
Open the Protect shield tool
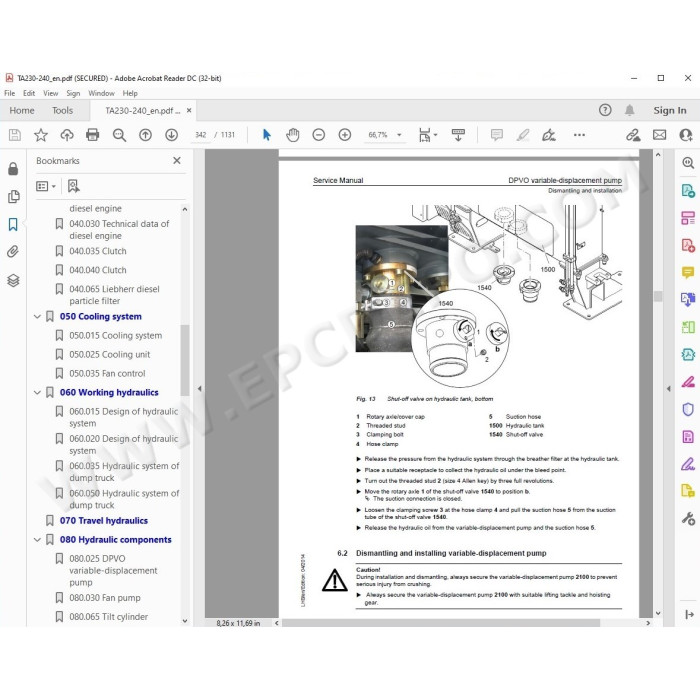(688, 409)
